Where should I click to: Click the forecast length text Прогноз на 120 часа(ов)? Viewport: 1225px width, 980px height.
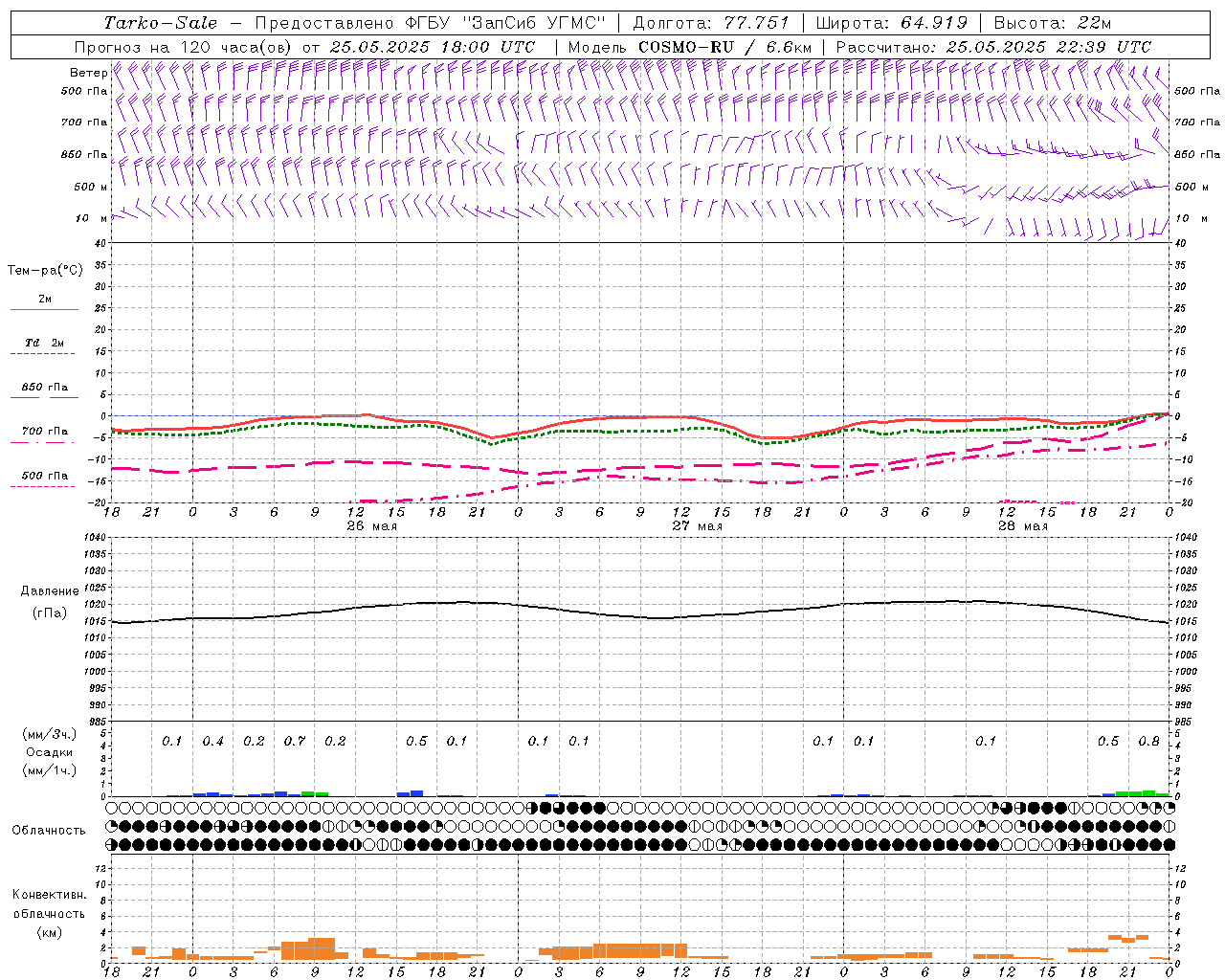184,47
